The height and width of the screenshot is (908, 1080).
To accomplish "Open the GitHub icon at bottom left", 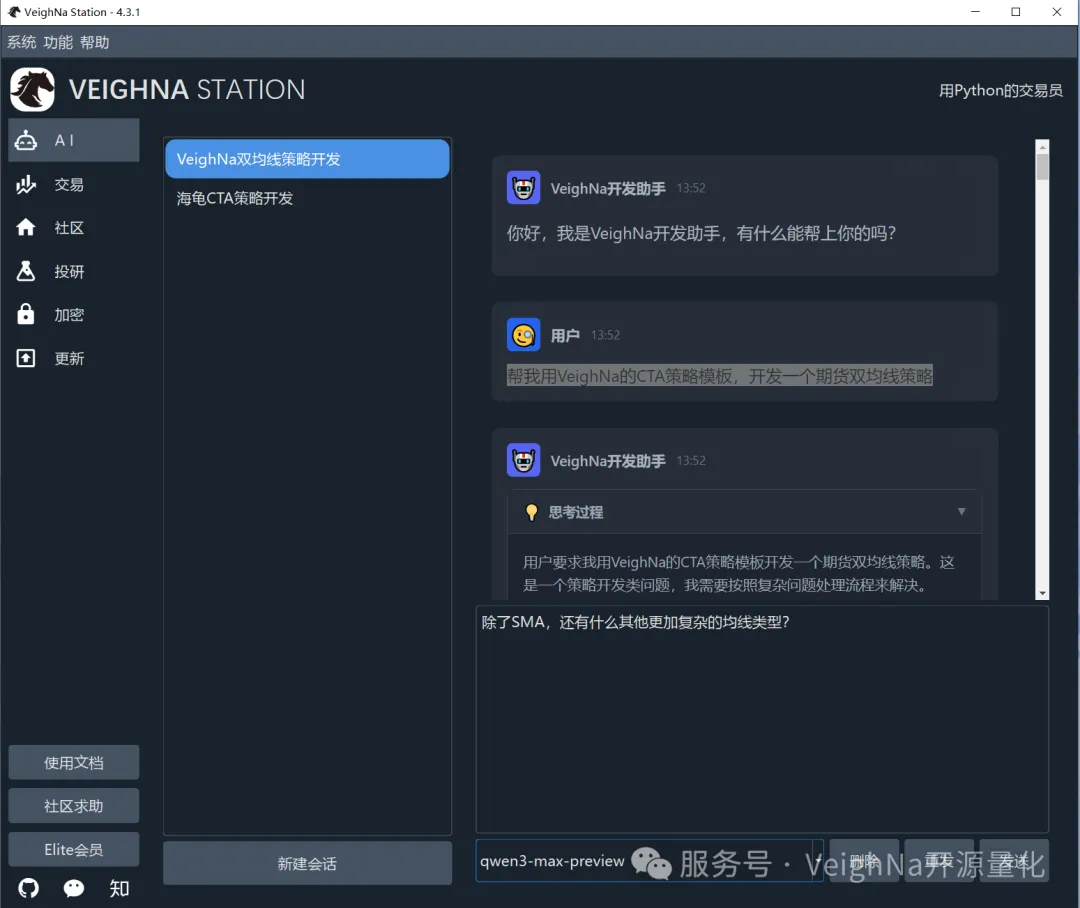I will coord(29,888).
